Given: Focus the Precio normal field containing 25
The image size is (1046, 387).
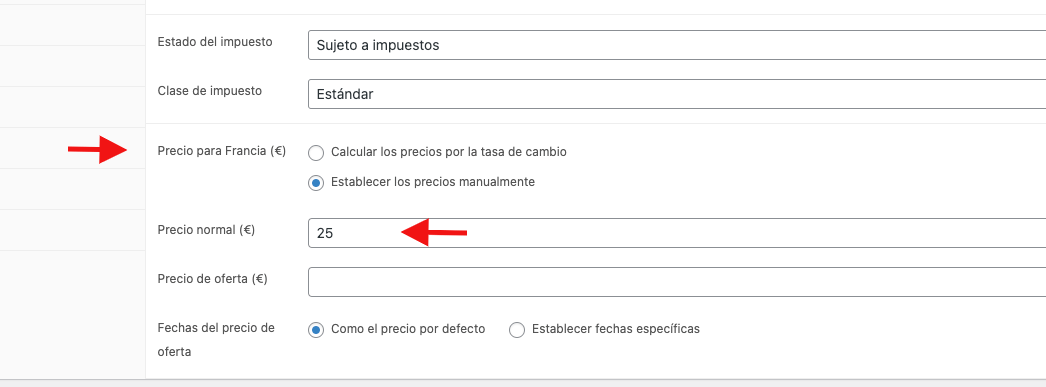Looking at the screenshot, I should click(x=676, y=233).
